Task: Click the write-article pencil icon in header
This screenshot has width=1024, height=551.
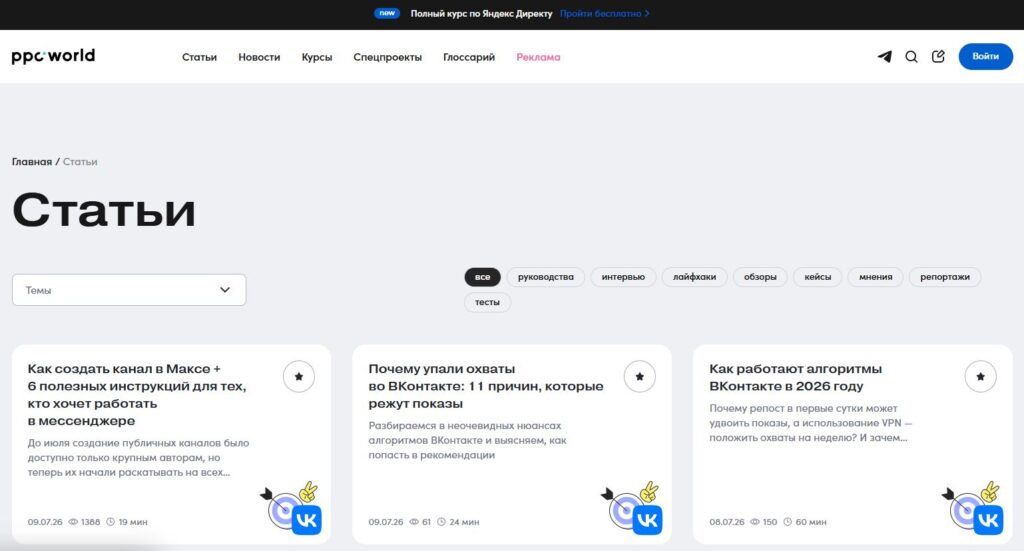Action: (938, 57)
